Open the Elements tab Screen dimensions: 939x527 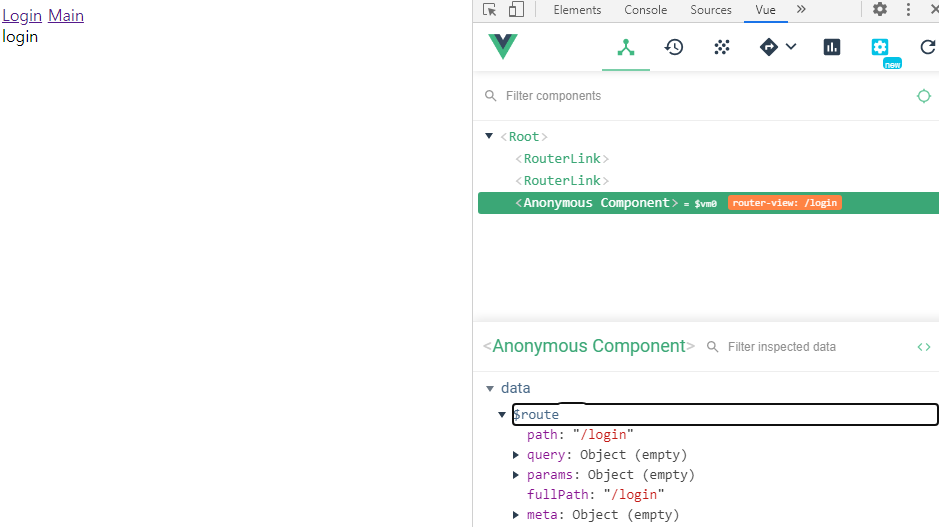tap(577, 10)
